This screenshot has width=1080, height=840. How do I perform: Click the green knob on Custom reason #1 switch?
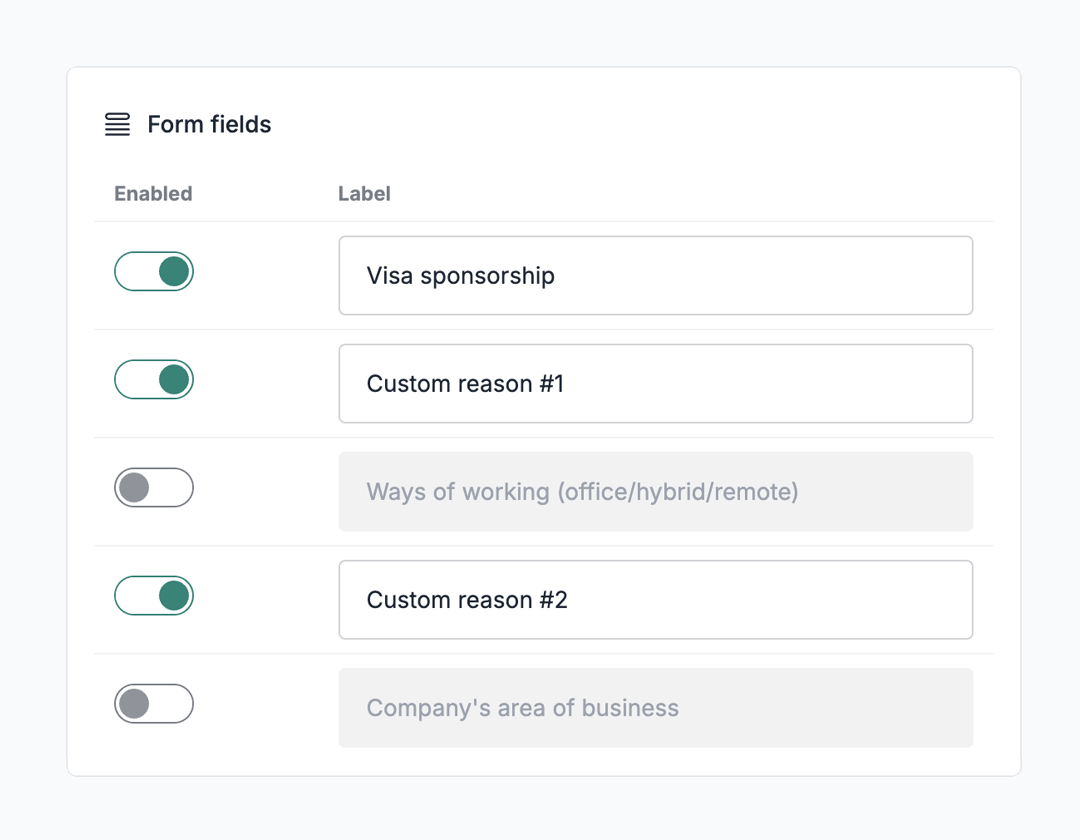(174, 380)
